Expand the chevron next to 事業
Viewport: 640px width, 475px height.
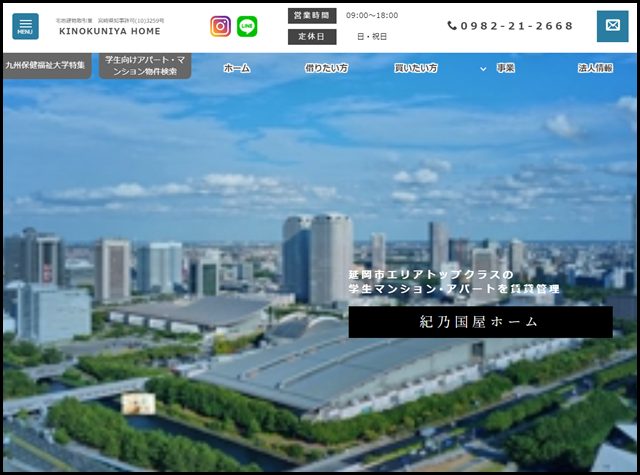tap(483, 69)
